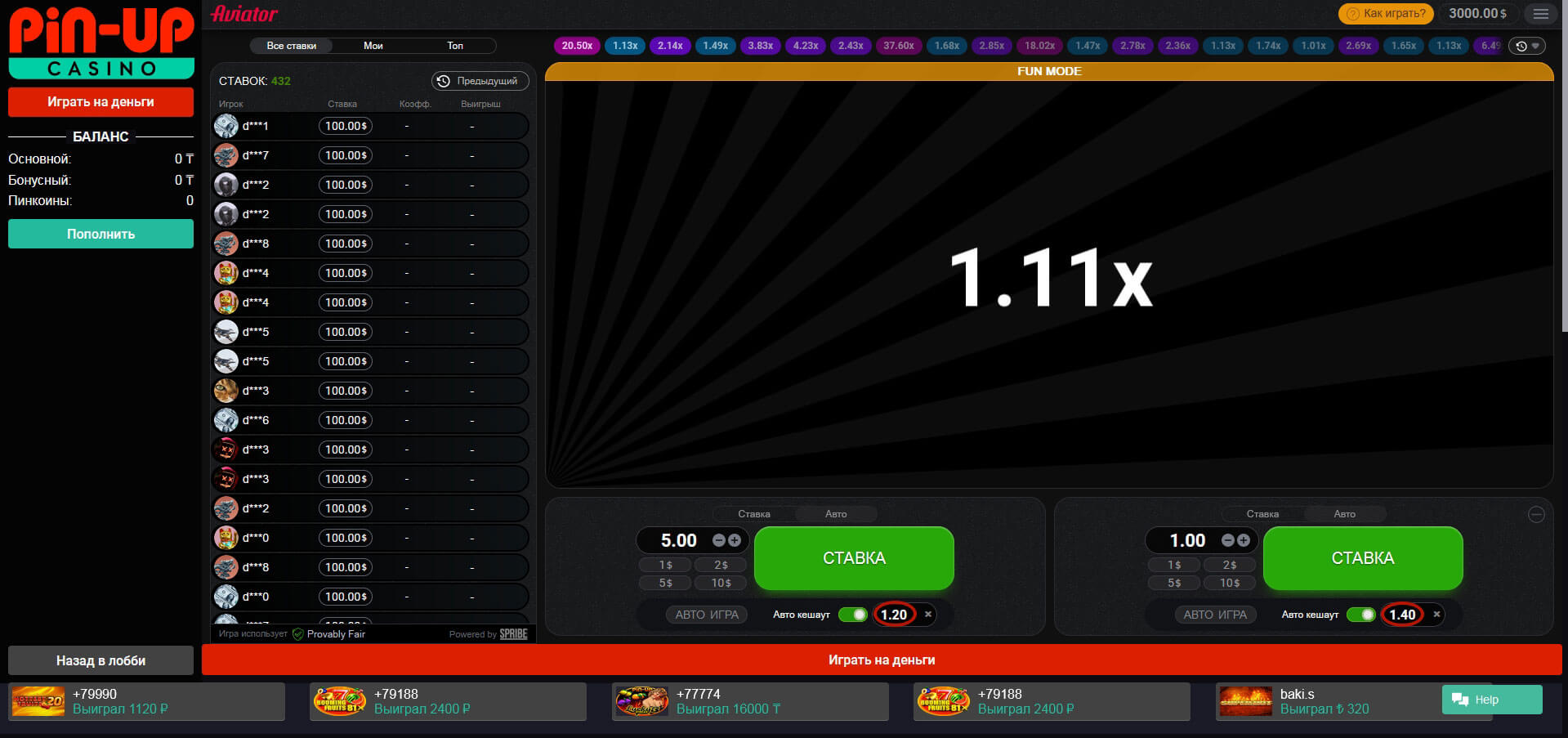This screenshot has height=738, width=1568.
Task: Select Ставка tab in left bet panel
Action: tap(753, 514)
